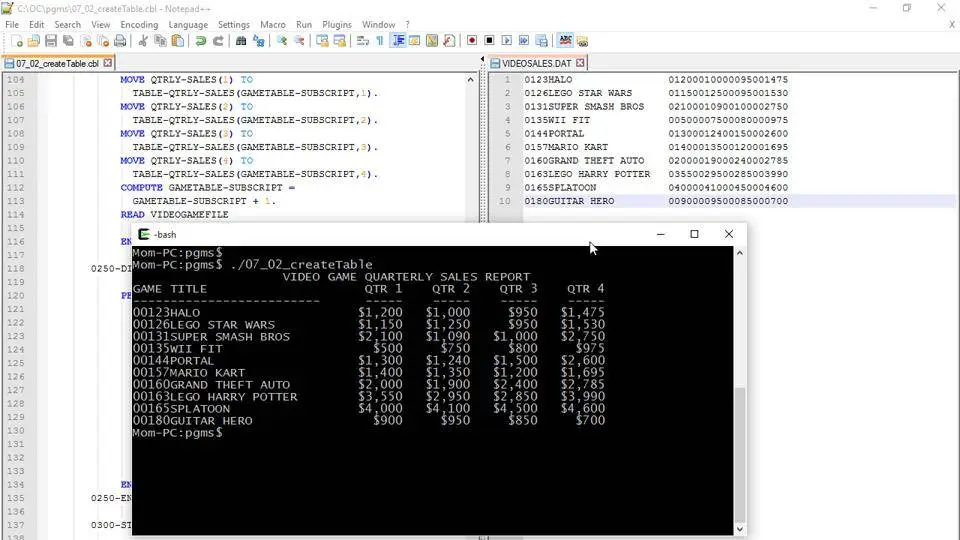Image resolution: width=960 pixels, height=540 pixels.
Task: Toggle synchronized vertical scrolling icon
Action: pyautogui.click(x=322, y=41)
